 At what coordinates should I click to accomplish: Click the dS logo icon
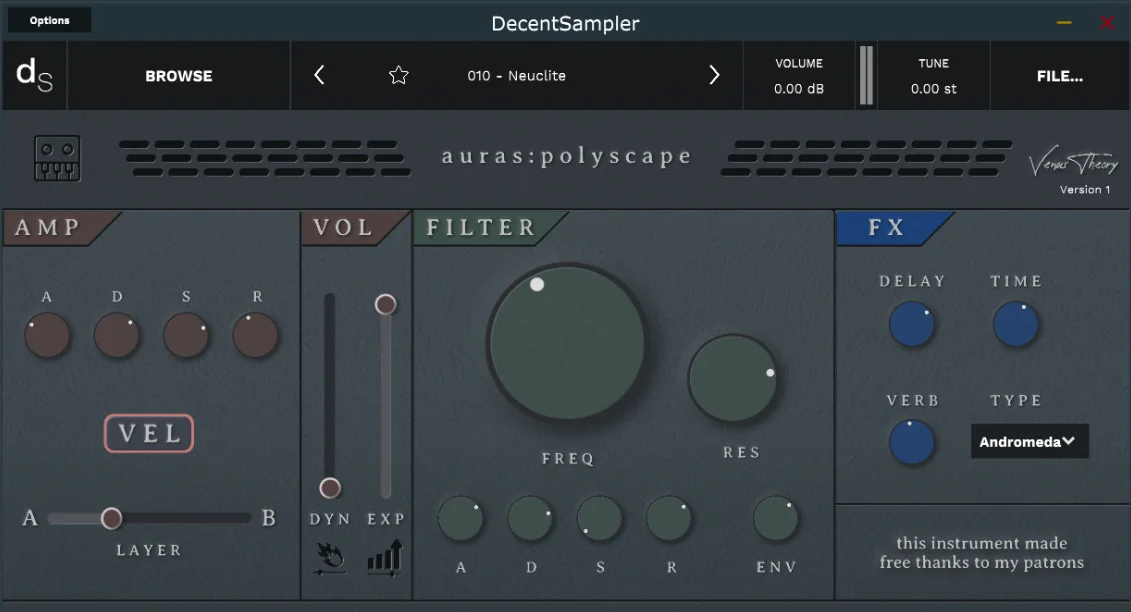[x=35, y=75]
